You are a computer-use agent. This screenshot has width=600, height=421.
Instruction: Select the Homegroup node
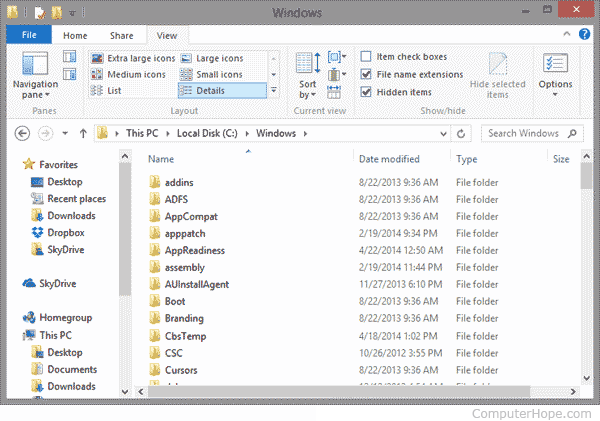point(57,317)
